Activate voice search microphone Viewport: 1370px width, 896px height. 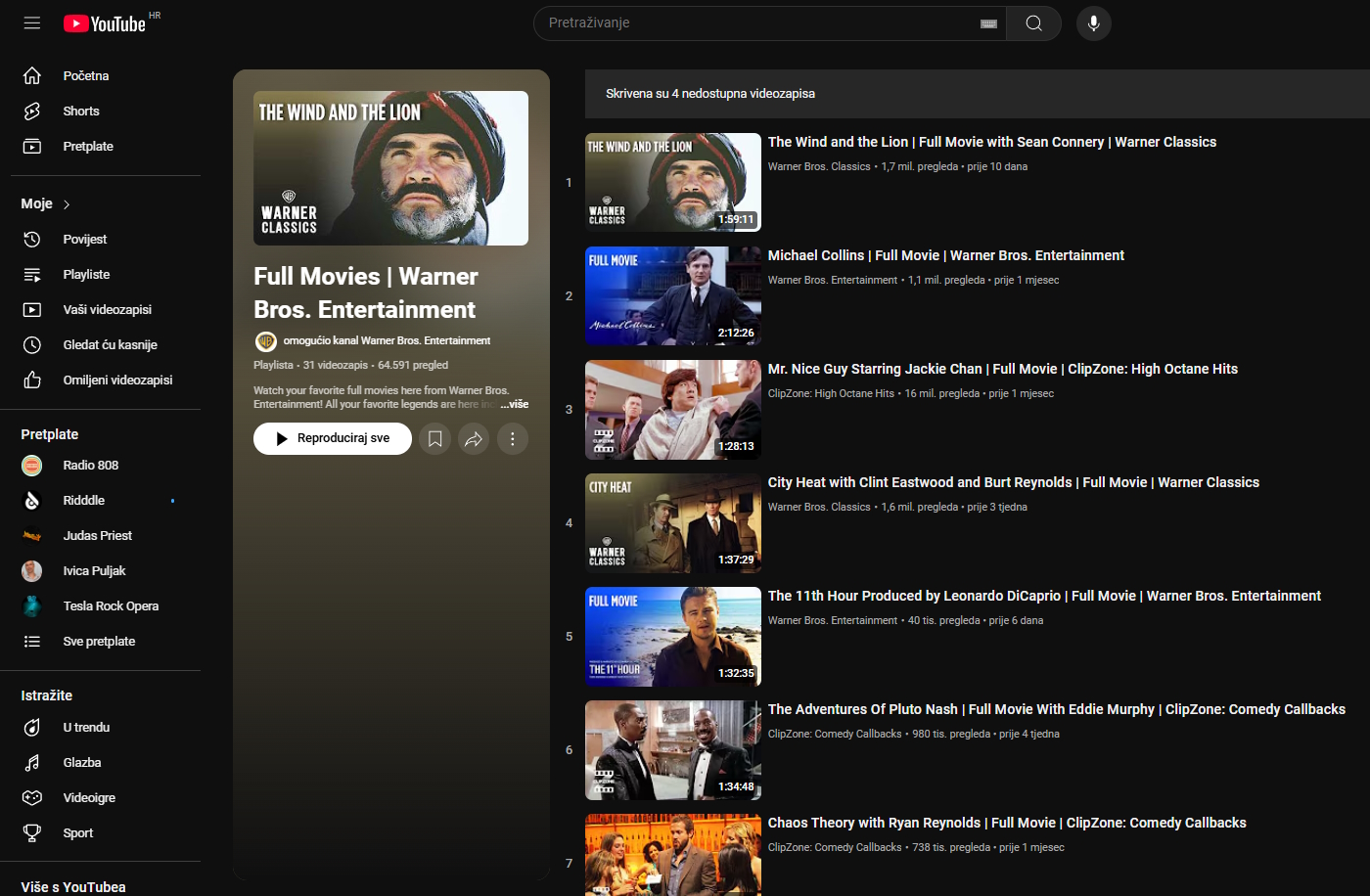(x=1093, y=23)
